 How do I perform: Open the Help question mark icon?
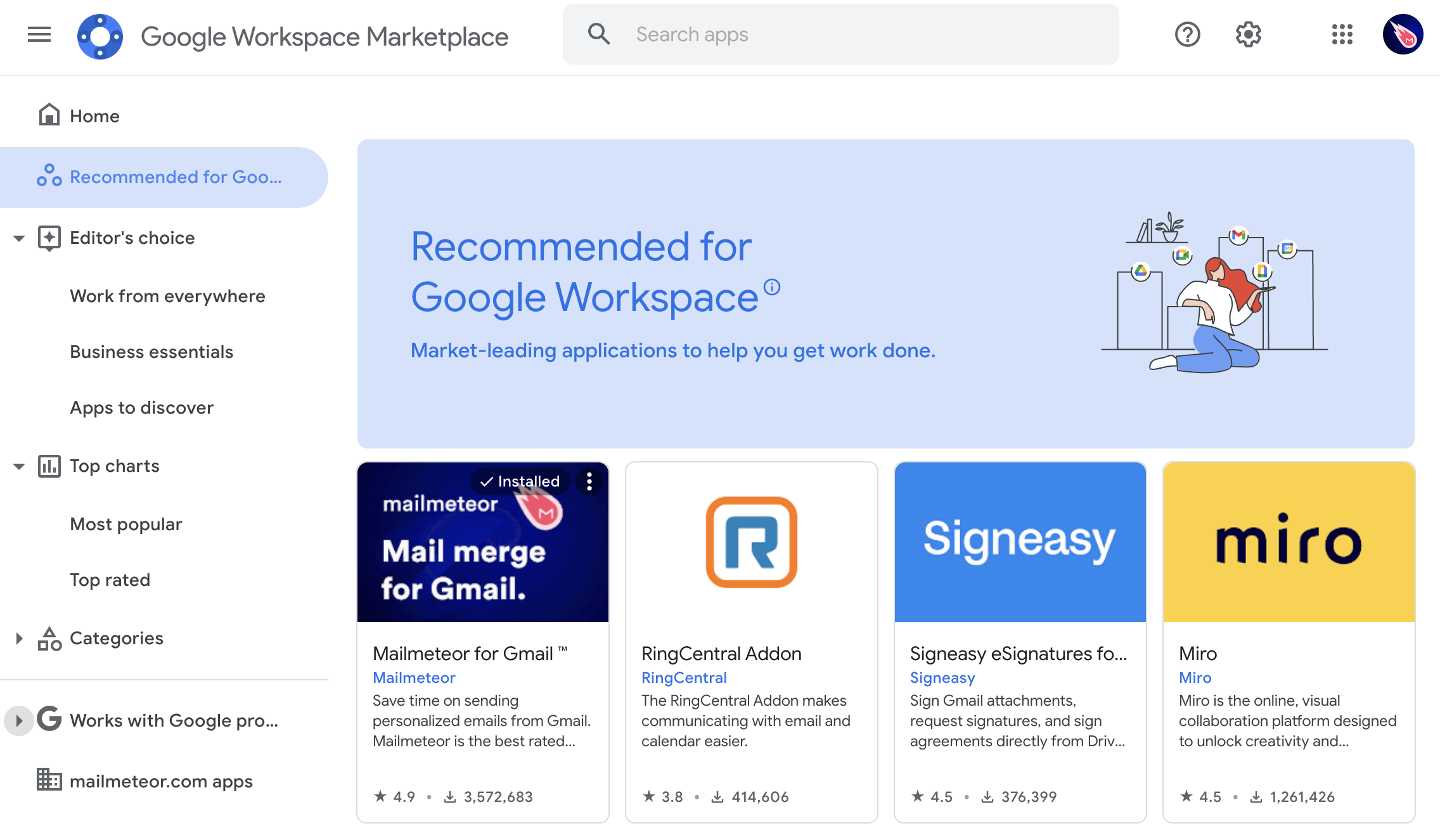click(x=1187, y=34)
